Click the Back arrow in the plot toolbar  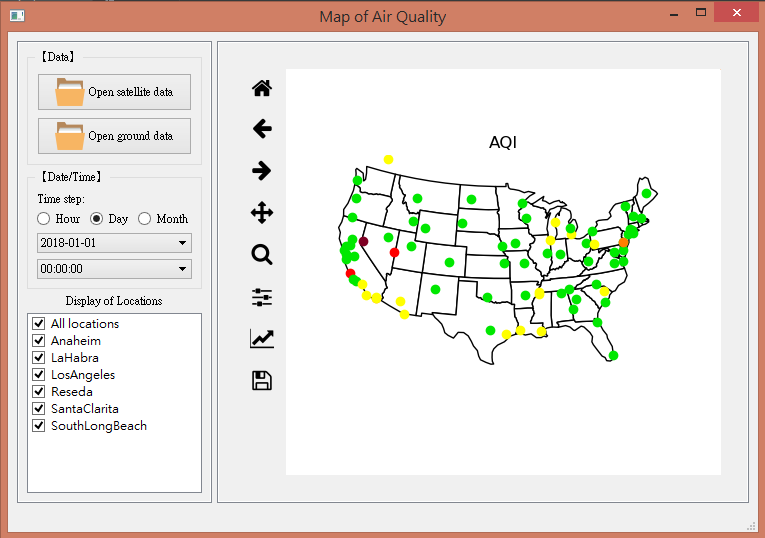[x=262, y=129]
